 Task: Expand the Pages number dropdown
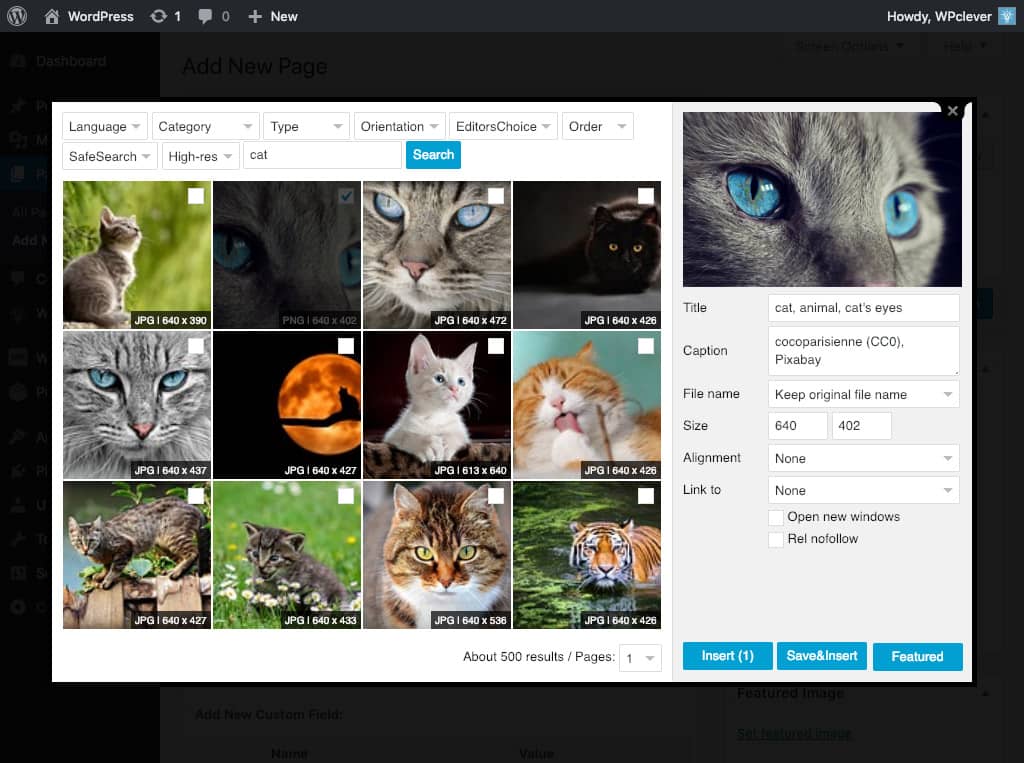(640, 658)
